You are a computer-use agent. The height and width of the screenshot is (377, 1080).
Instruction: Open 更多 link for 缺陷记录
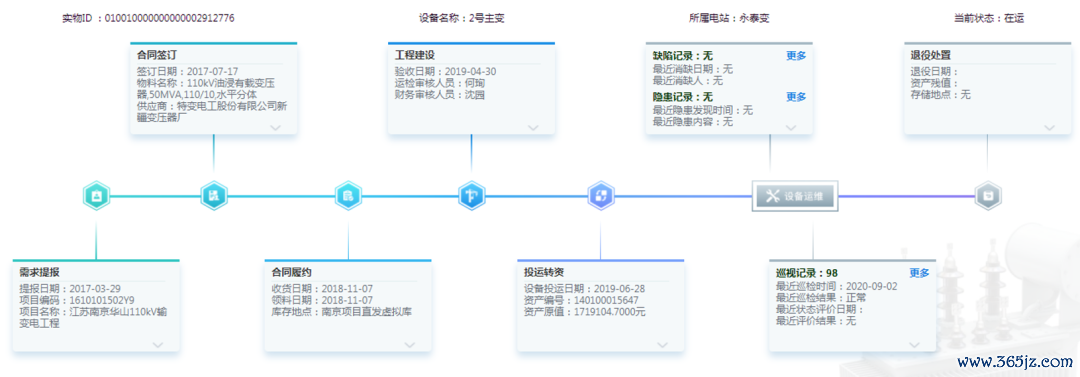[796, 56]
